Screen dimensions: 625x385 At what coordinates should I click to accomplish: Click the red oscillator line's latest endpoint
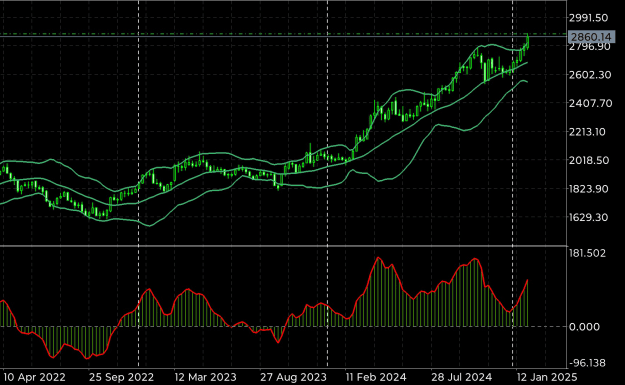coord(527,280)
